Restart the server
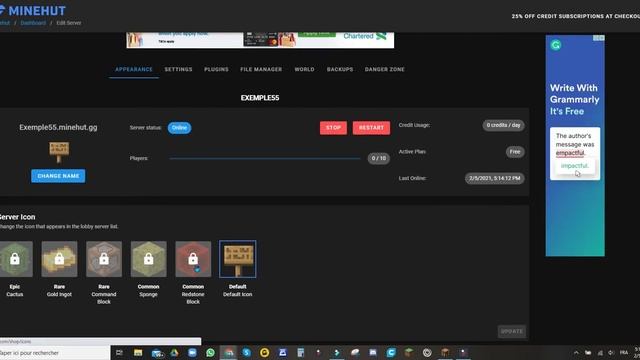Screen dimensions: 640x360 pyautogui.click(x=371, y=128)
